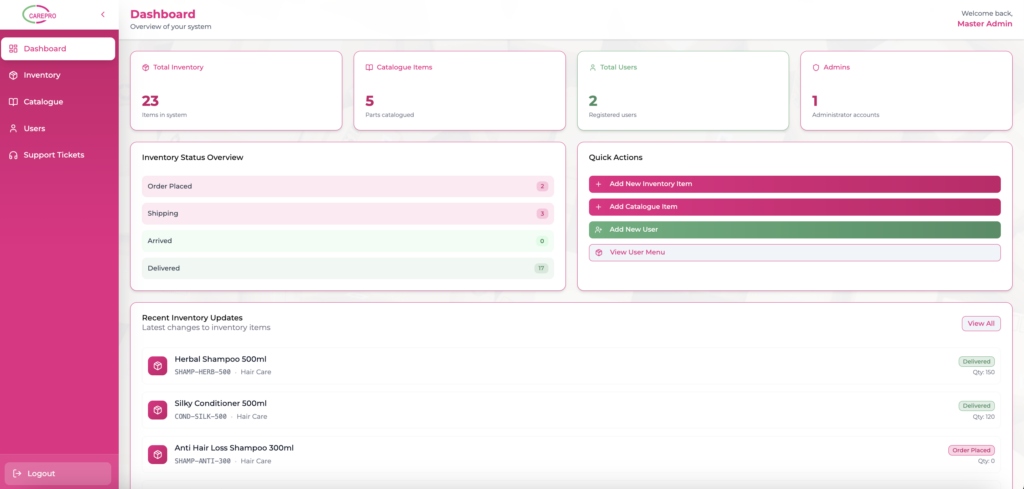Click the Admins shield icon
Image resolution: width=1024 pixels, height=489 pixels.
click(816, 67)
